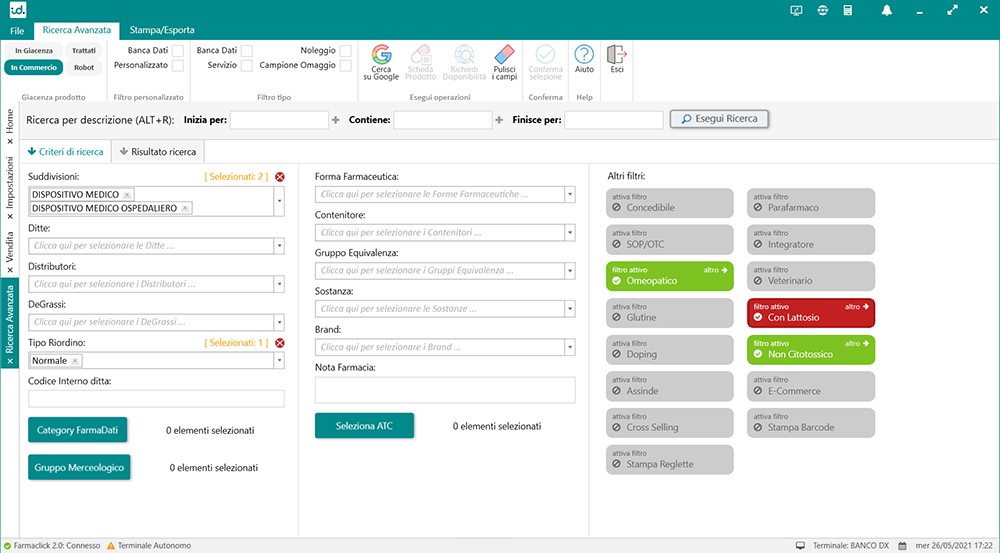Click the Seleziona ATC button

[364, 426]
